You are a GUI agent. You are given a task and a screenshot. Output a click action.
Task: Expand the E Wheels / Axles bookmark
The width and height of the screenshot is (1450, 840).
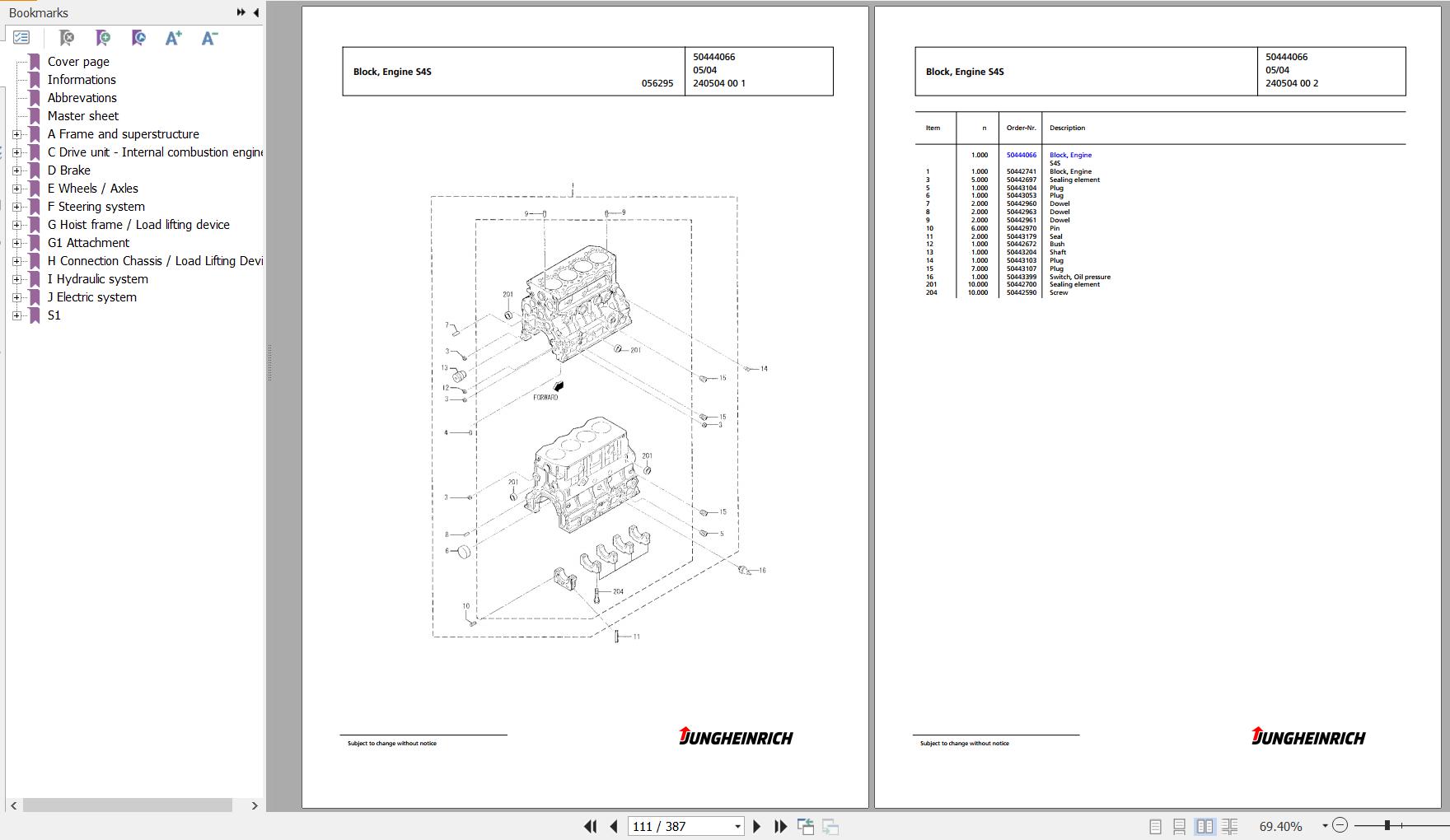point(16,189)
